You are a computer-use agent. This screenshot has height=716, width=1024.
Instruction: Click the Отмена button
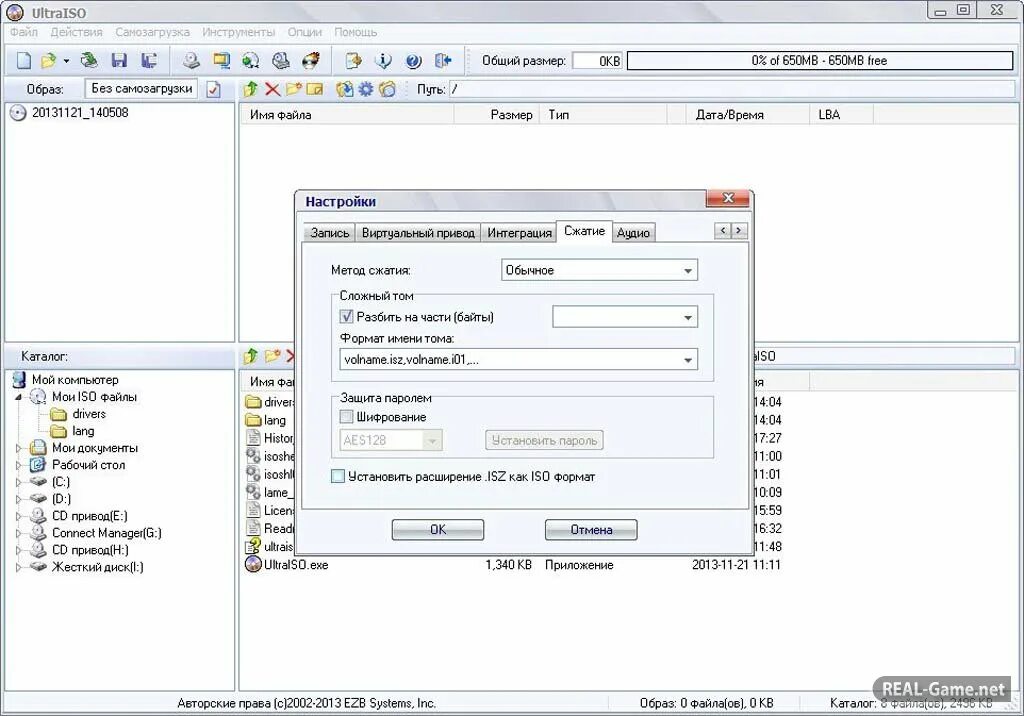click(591, 530)
